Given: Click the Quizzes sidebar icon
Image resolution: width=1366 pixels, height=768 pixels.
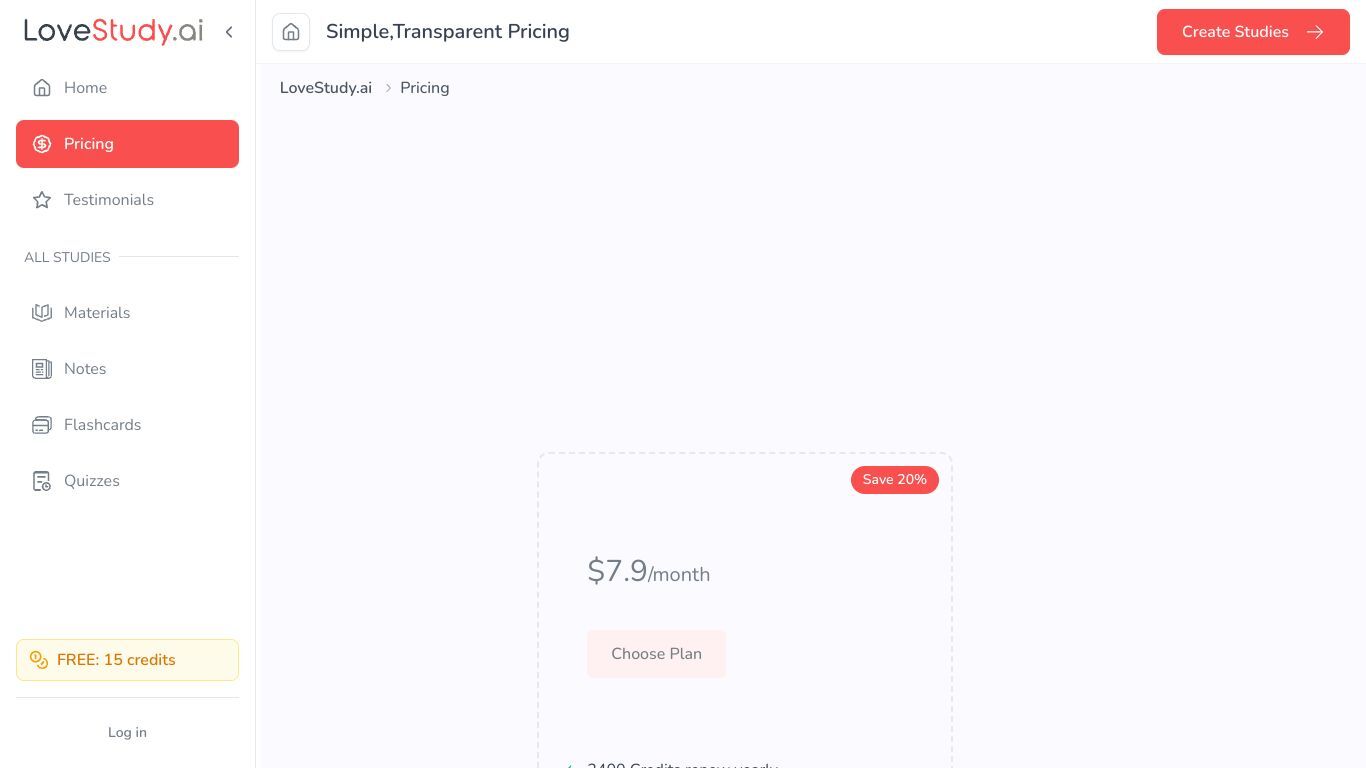Looking at the screenshot, I should tap(42, 481).
